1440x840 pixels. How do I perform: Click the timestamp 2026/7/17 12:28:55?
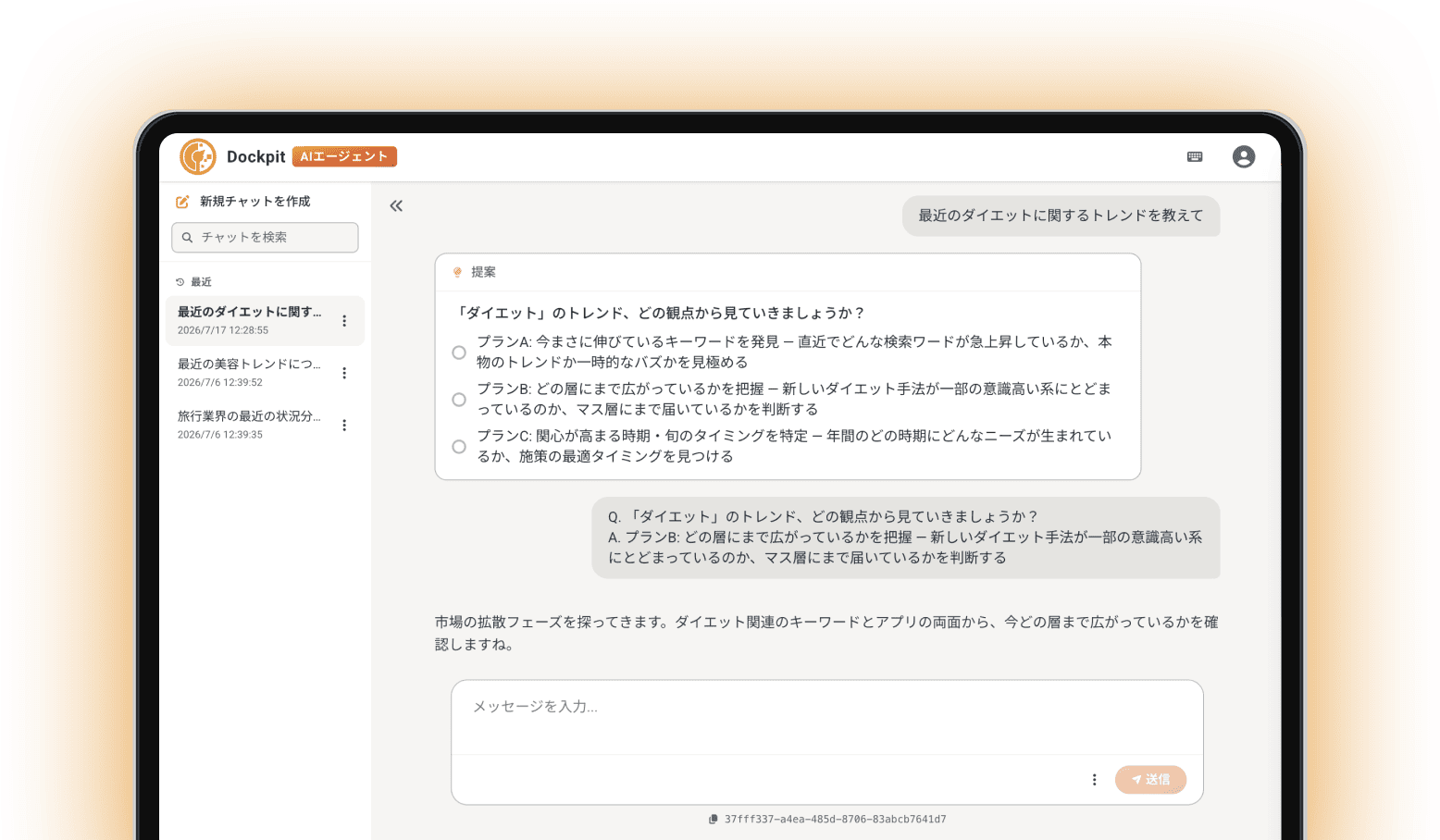coord(223,330)
